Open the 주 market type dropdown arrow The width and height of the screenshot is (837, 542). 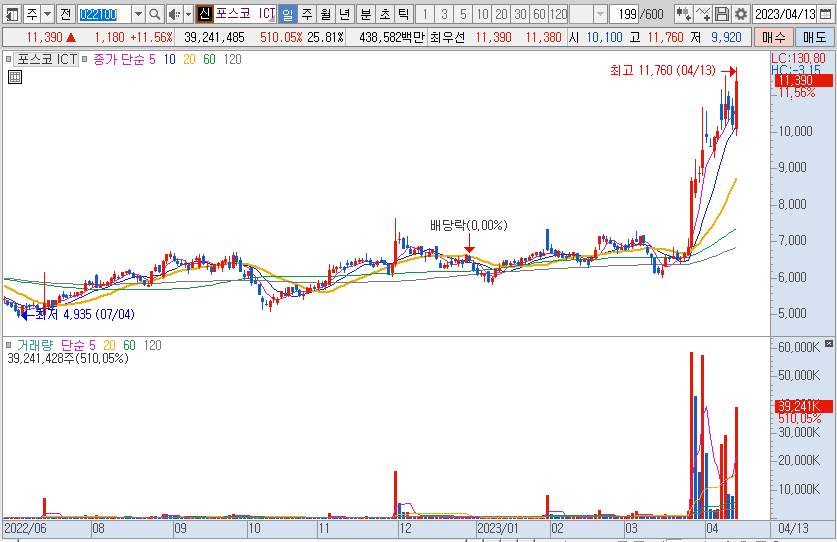[x=47, y=14]
